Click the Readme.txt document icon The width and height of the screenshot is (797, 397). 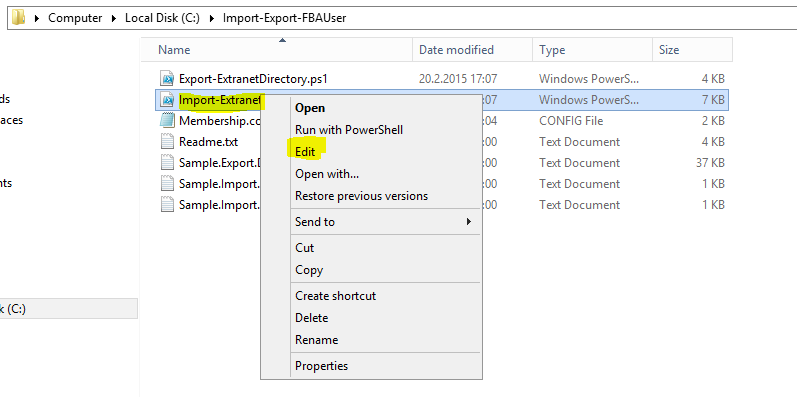(167, 142)
